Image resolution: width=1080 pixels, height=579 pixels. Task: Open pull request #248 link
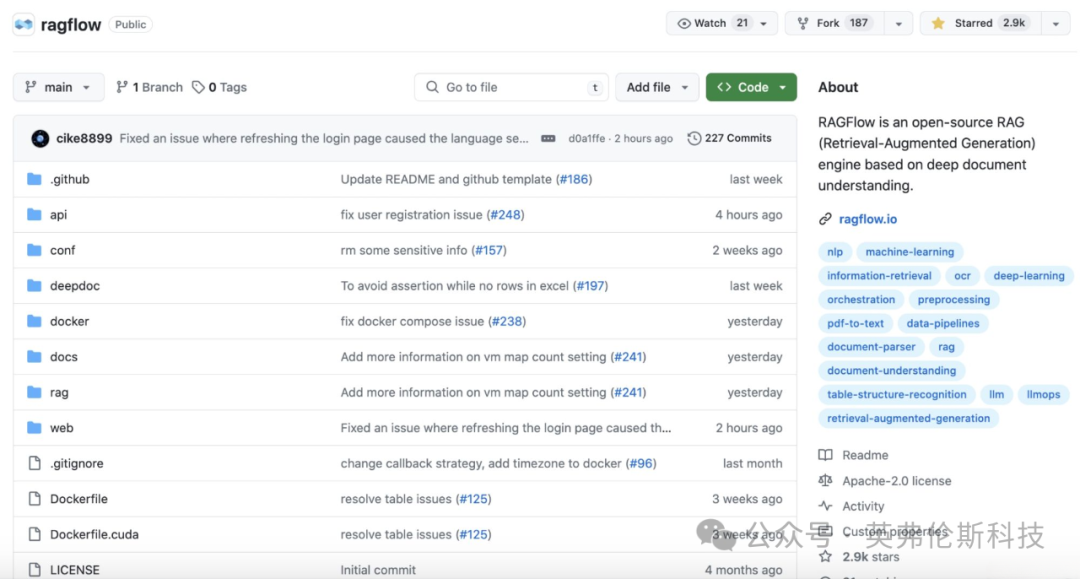point(506,215)
